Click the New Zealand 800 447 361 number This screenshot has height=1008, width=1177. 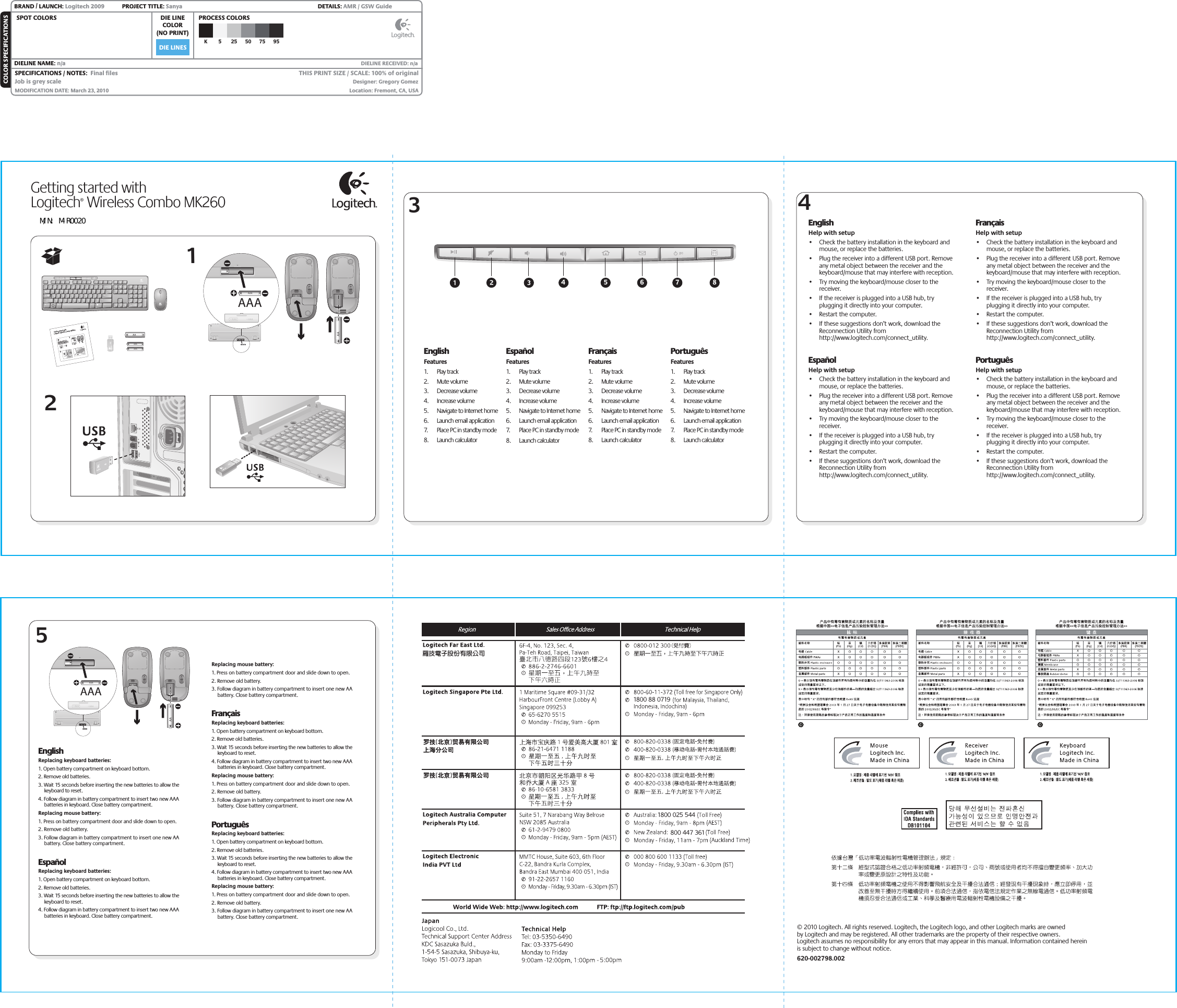coord(682,832)
